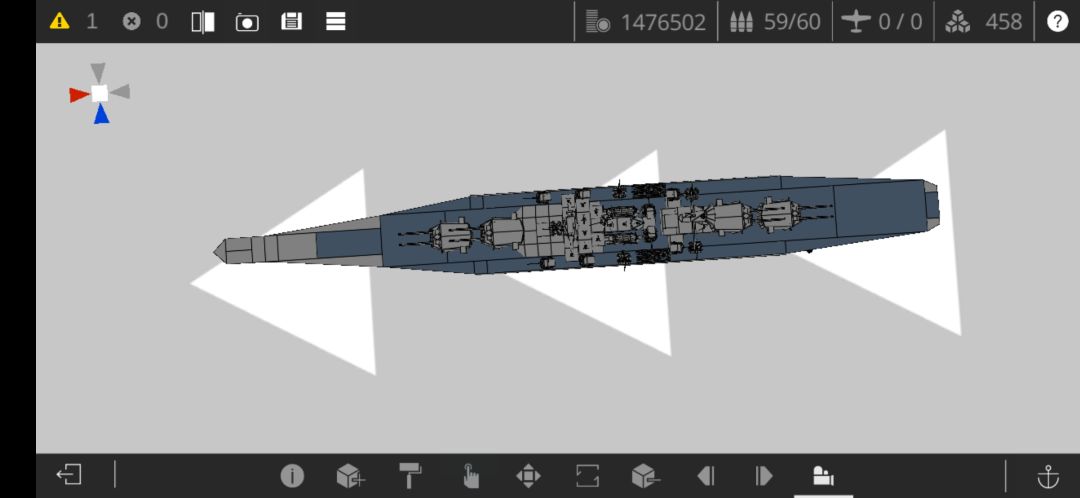The width and height of the screenshot is (1080, 498).
Task: Click the step left arrow icon
Action: (x=706, y=476)
